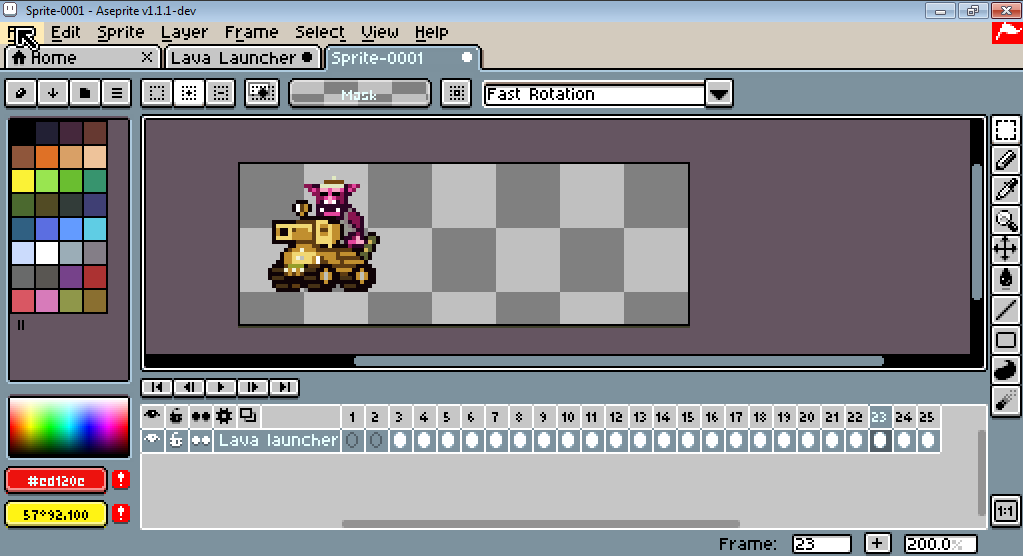The image size is (1023, 556).
Task: Pick the orange palette swatch
Action: (46, 157)
